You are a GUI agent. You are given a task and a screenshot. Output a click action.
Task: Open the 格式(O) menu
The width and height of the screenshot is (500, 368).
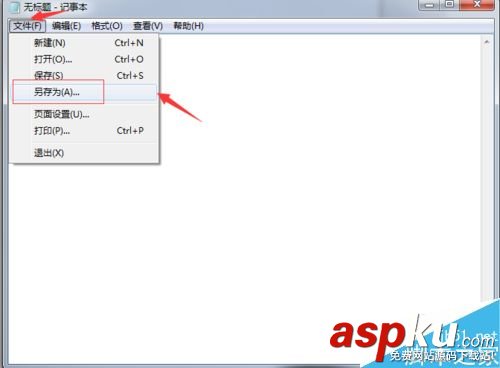click(107, 26)
